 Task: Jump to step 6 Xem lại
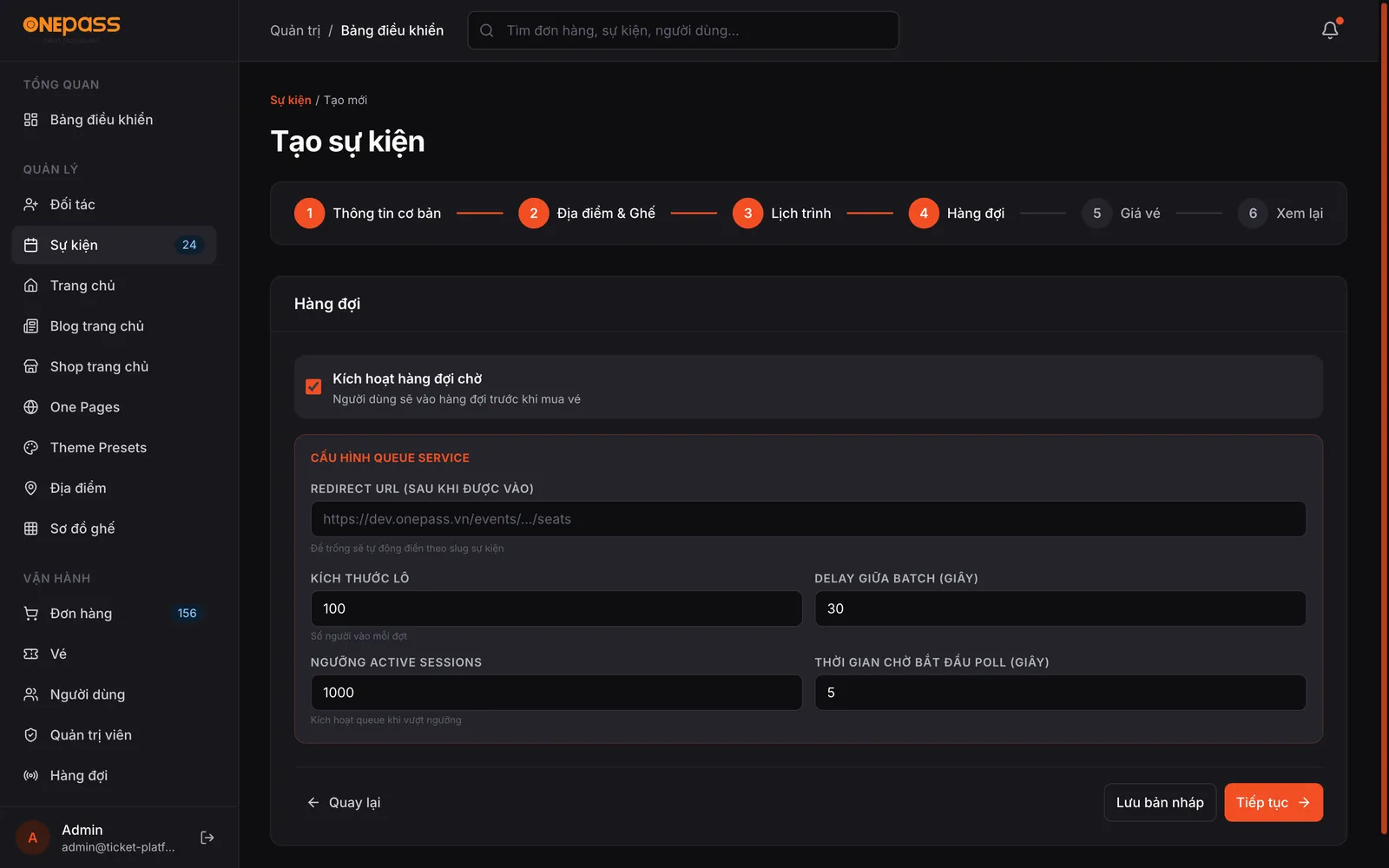(1280, 214)
